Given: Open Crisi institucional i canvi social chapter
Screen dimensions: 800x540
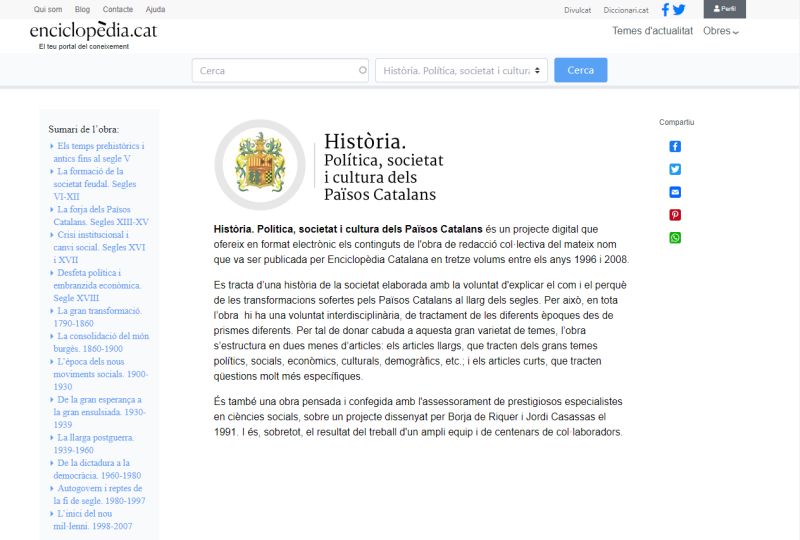Looking at the screenshot, I should pyautogui.click(x=99, y=247).
